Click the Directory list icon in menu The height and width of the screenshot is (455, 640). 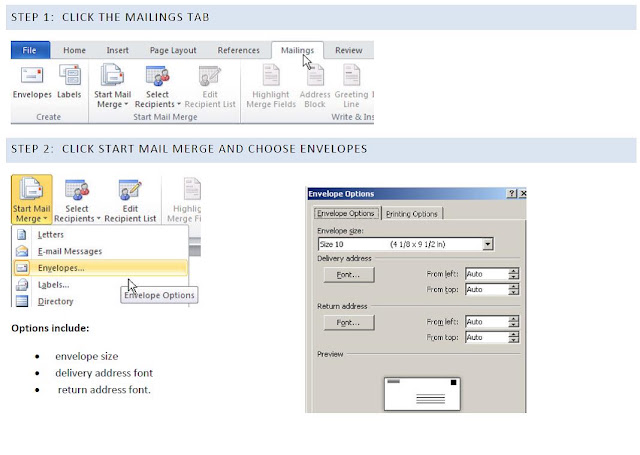(22, 301)
